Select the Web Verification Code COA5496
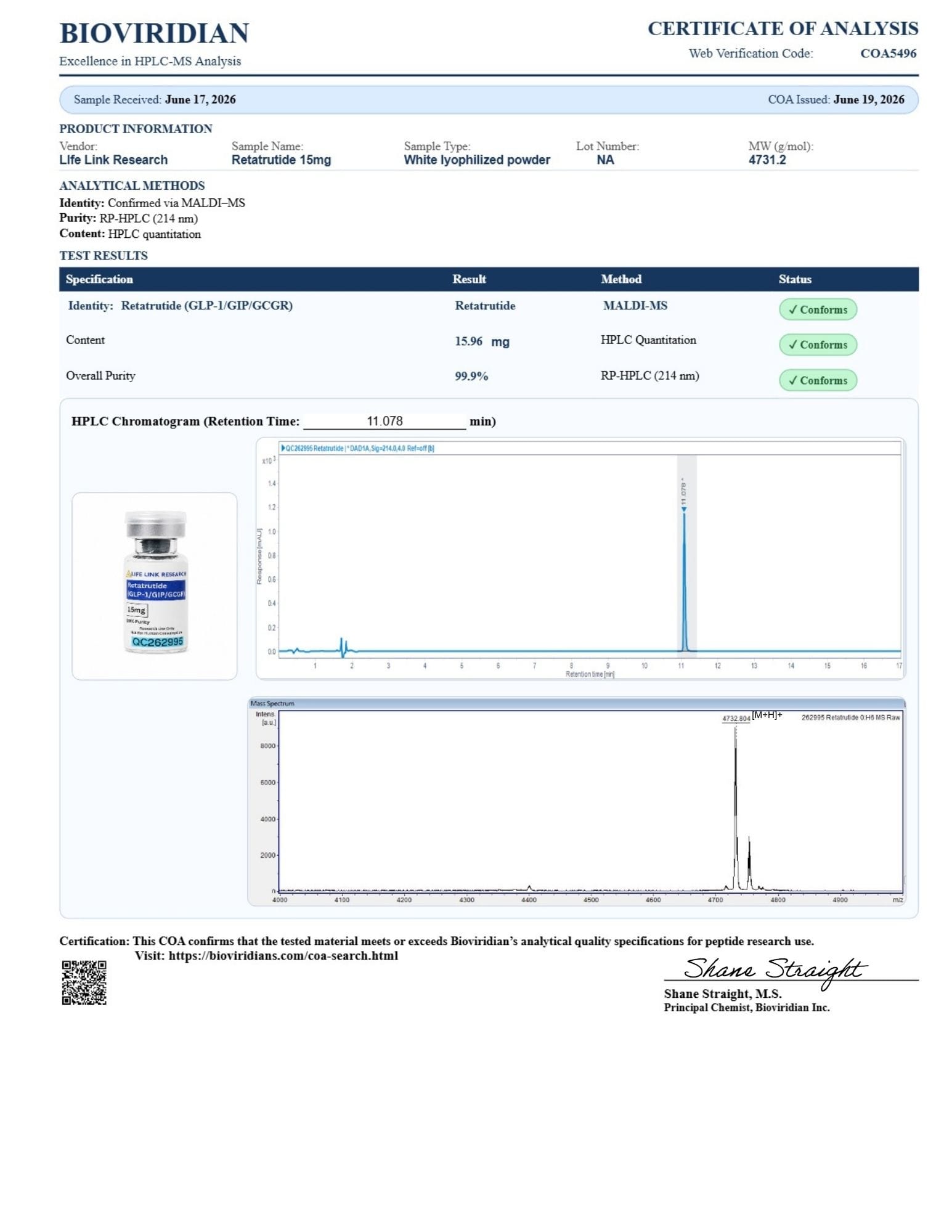This screenshot has width=952, height=1232. pos(888,54)
